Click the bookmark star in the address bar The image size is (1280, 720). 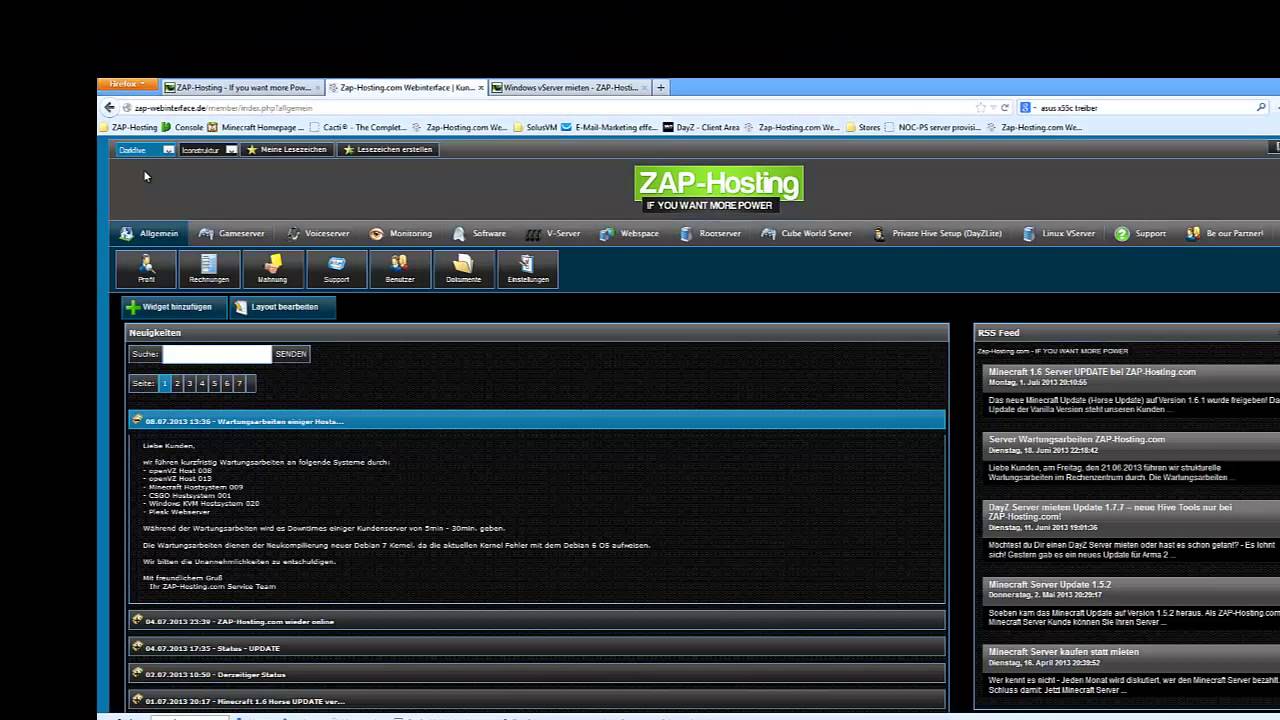pyautogui.click(x=980, y=107)
